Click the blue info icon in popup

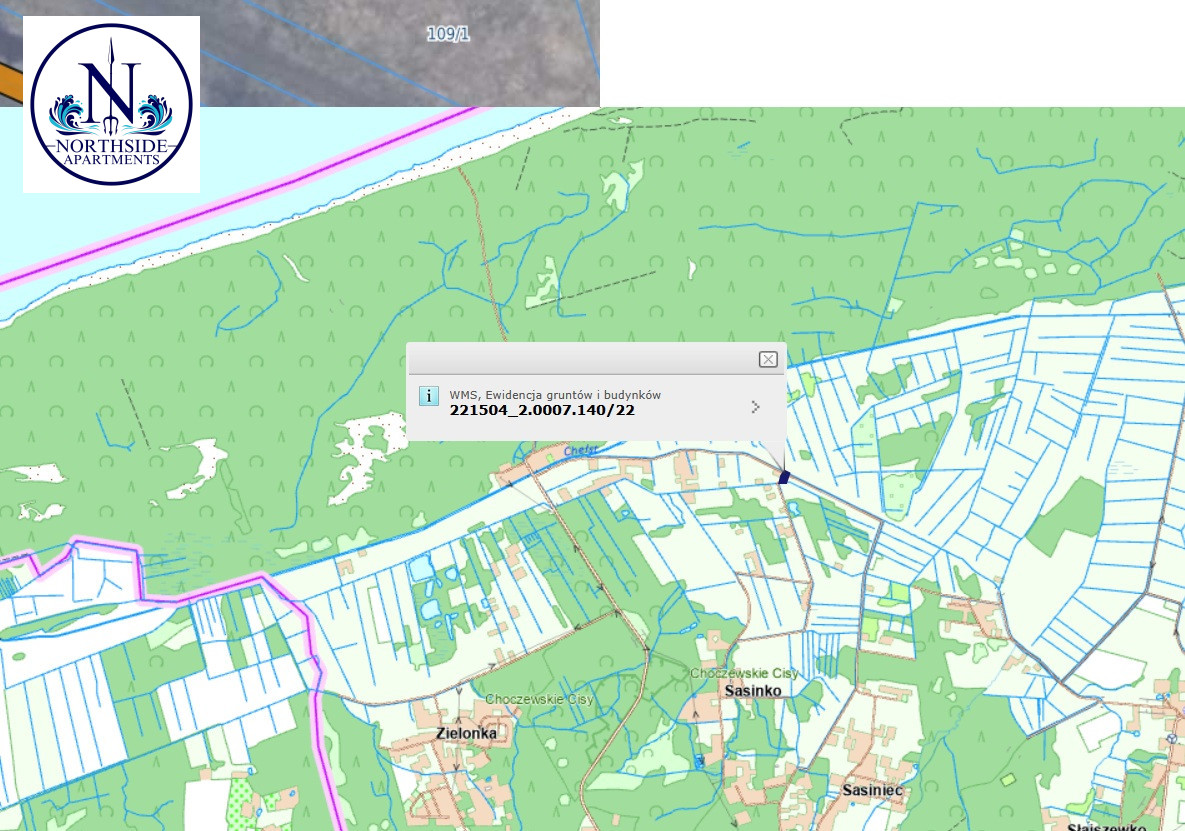428,396
